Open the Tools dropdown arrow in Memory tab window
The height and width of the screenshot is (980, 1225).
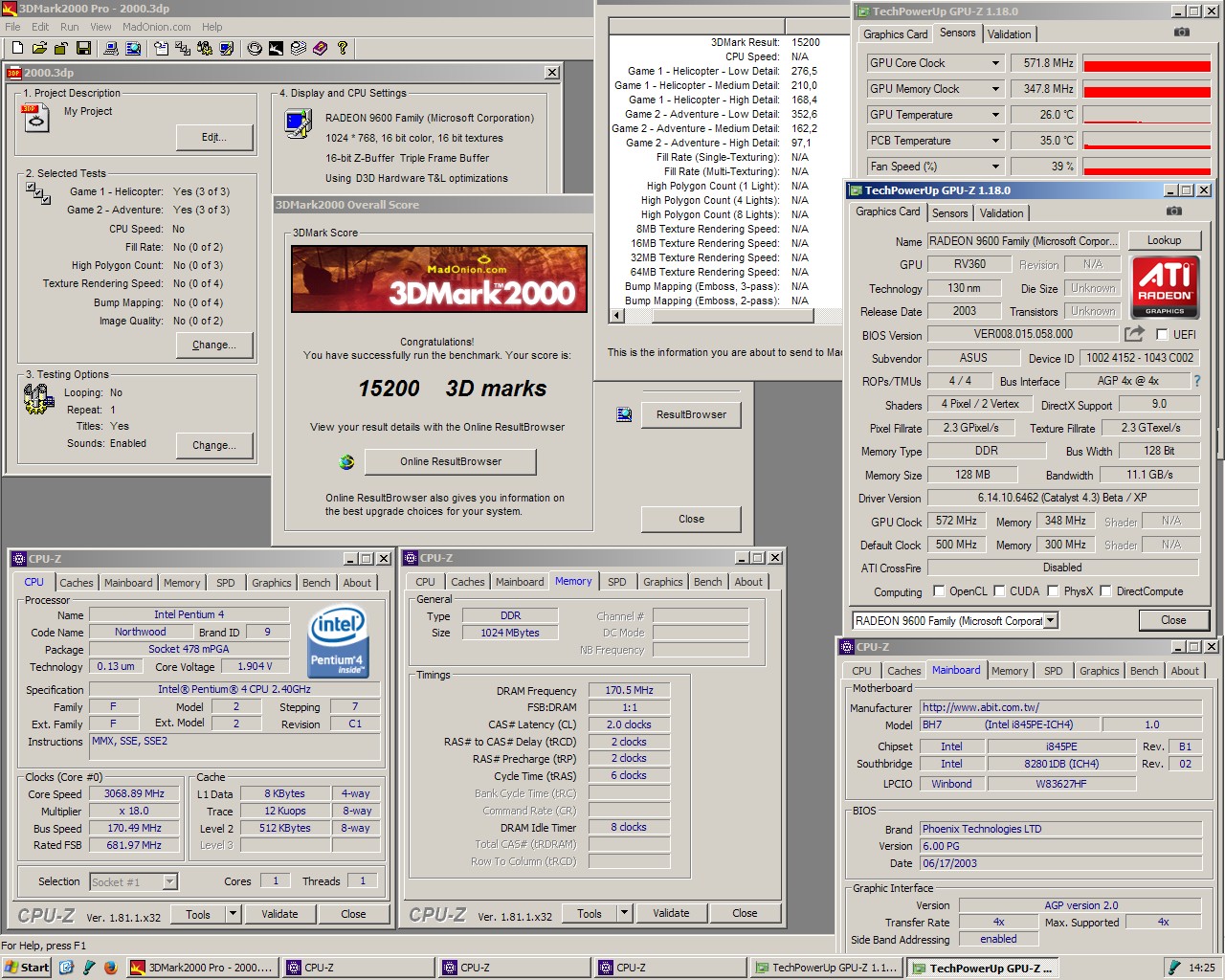(624, 913)
